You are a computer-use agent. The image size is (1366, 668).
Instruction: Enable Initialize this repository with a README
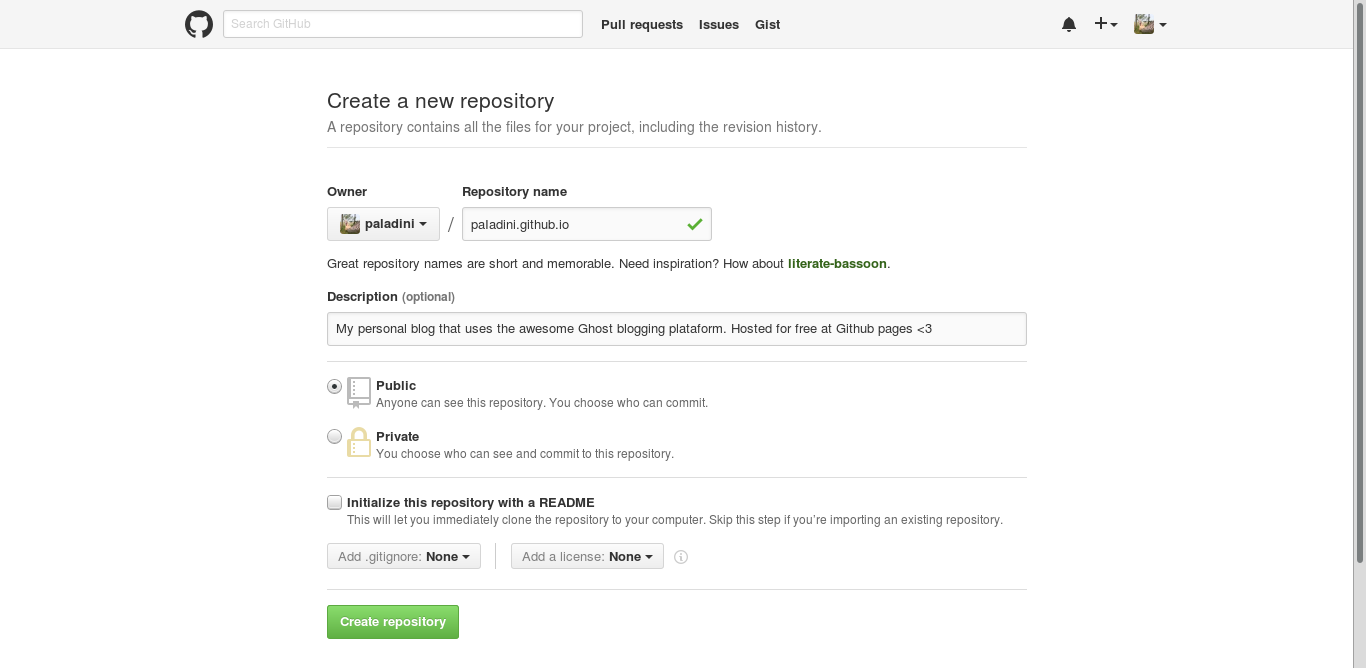point(335,502)
